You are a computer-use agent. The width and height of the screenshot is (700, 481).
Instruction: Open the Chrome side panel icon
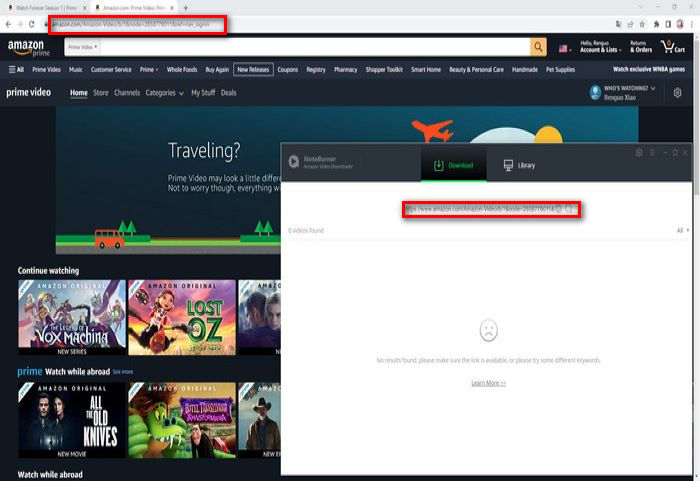pos(668,24)
